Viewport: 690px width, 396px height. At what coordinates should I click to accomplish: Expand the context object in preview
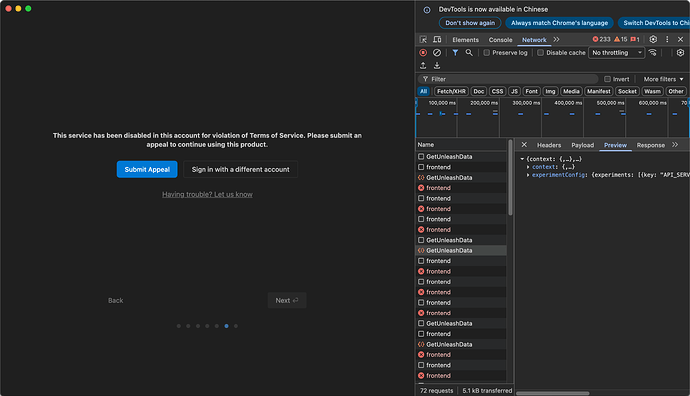[528, 167]
